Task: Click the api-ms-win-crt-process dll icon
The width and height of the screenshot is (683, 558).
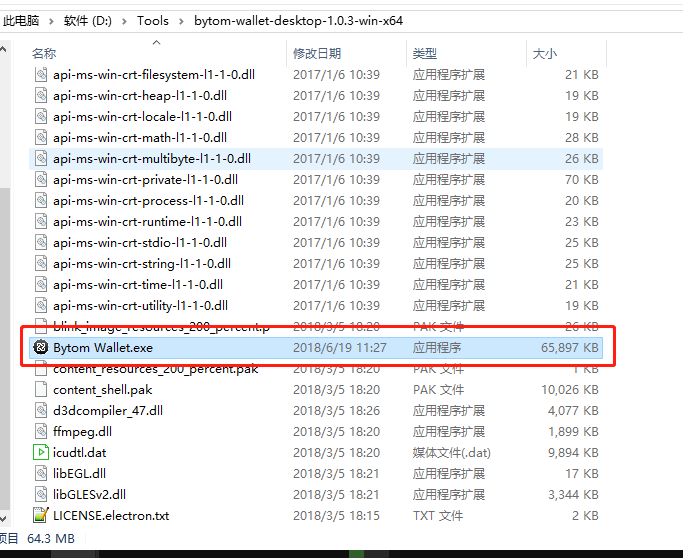Action: point(41,200)
